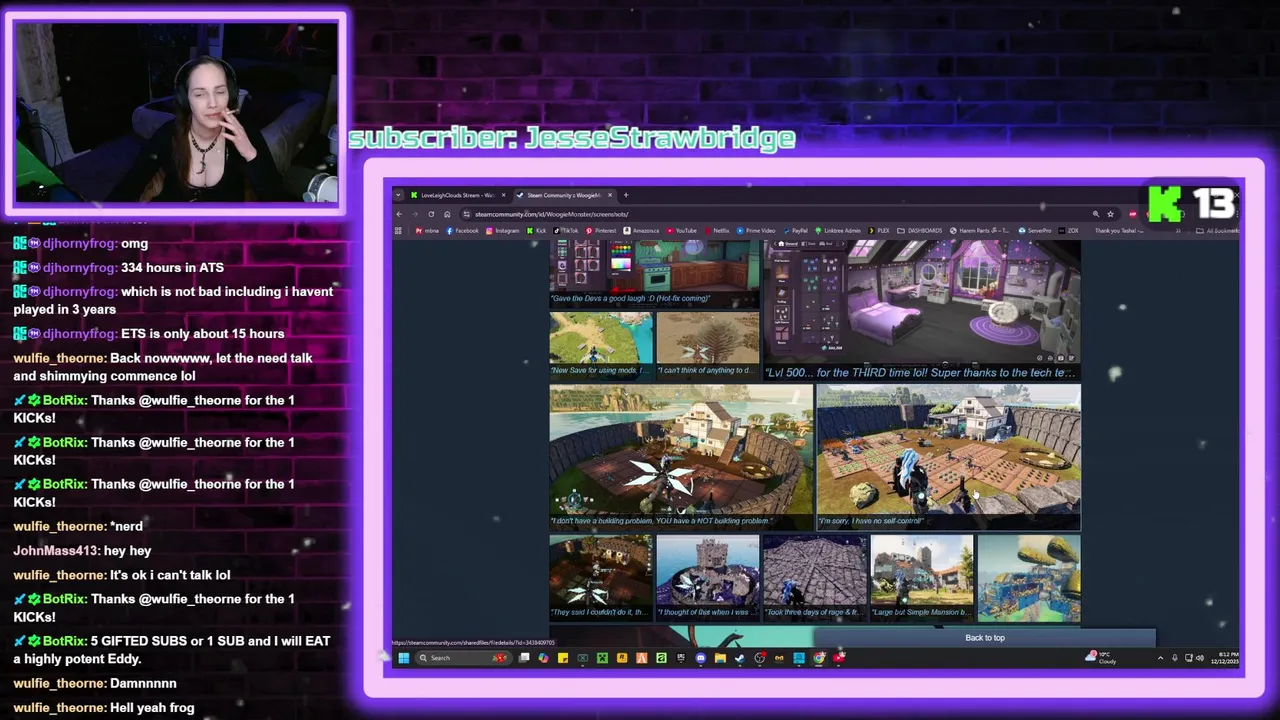
Task: Open a new browser tab
Action: pyautogui.click(x=626, y=195)
